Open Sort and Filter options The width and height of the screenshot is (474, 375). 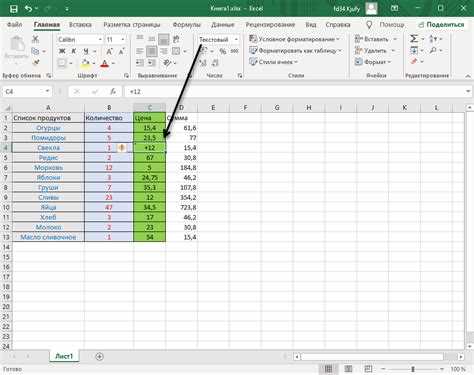433,39
